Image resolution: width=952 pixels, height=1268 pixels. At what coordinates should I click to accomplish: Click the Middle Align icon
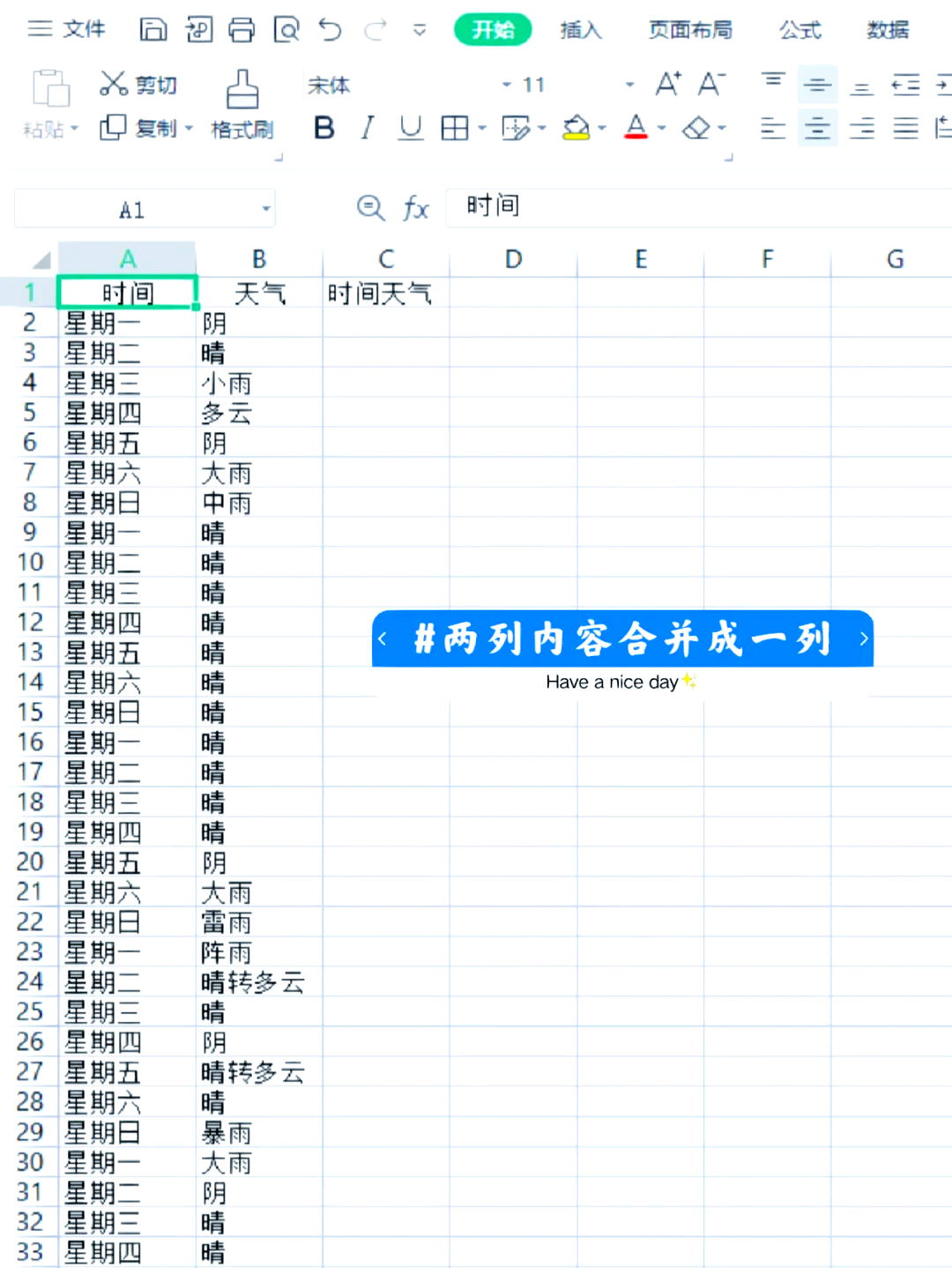[817, 85]
